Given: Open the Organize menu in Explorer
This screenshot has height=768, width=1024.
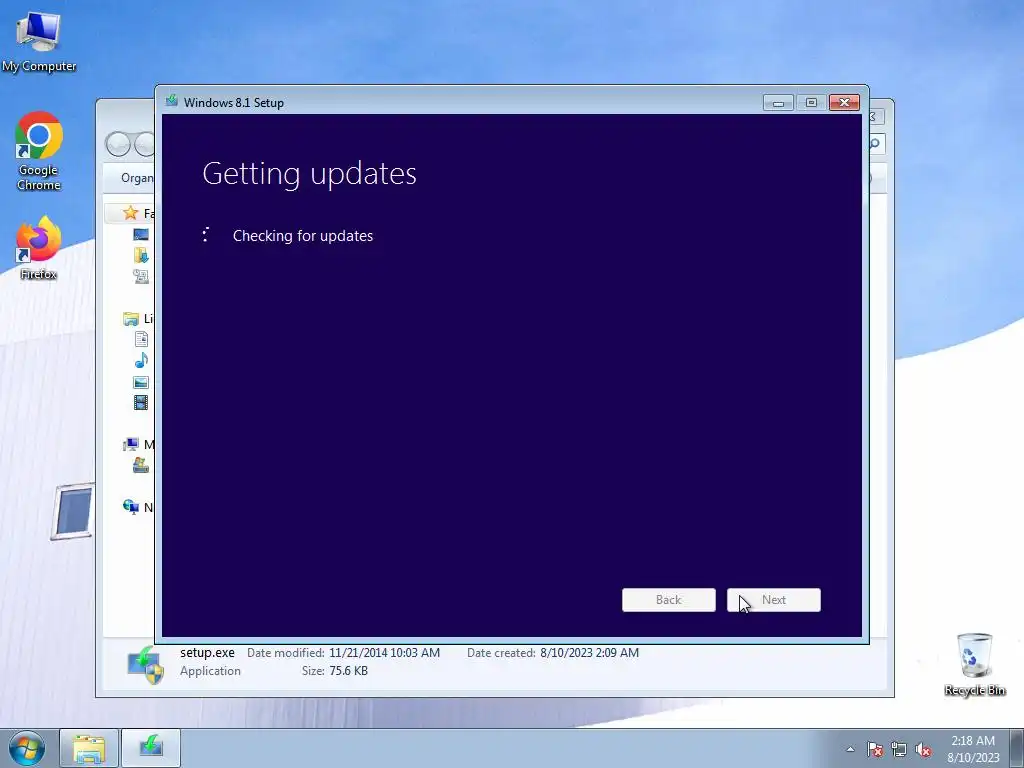Looking at the screenshot, I should [137, 178].
